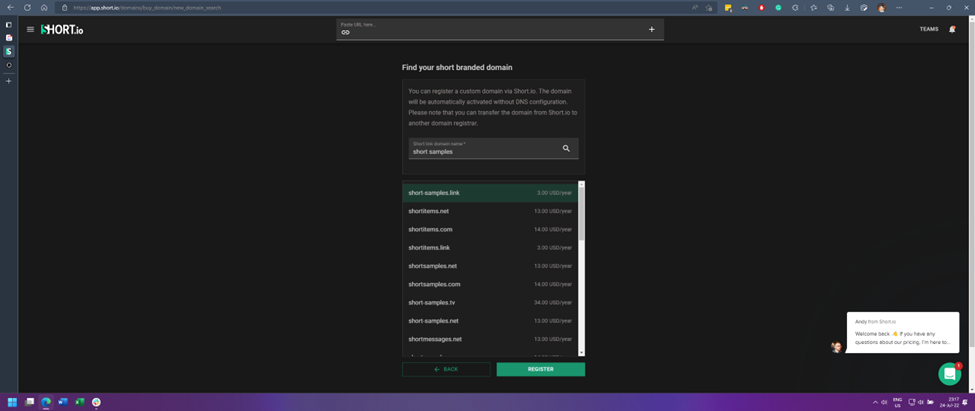Open Andy's welcome chat message
This screenshot has width=975, height=411.
[x=903, y=333]
